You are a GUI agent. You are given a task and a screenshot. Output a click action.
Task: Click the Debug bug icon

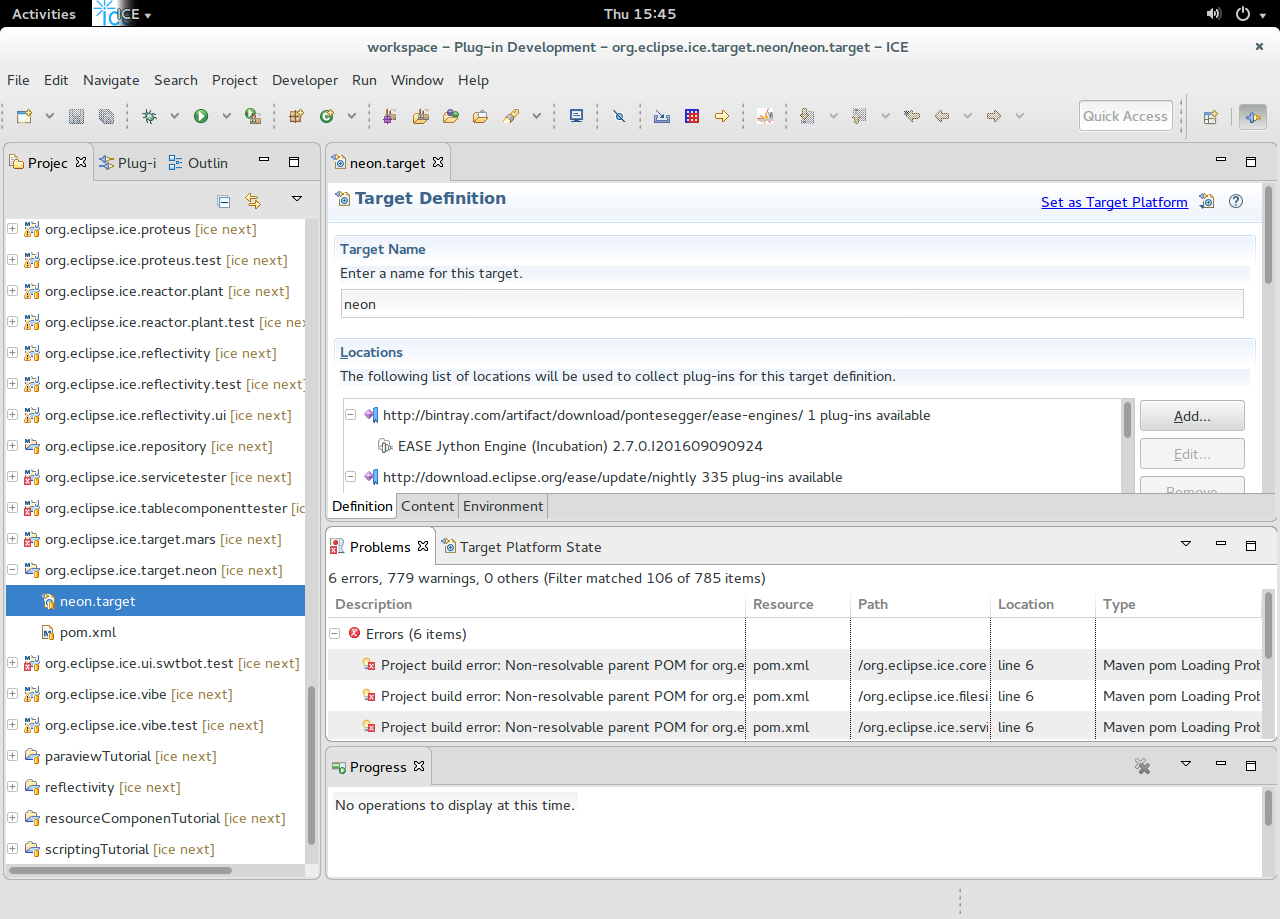(x=149, y=116)
